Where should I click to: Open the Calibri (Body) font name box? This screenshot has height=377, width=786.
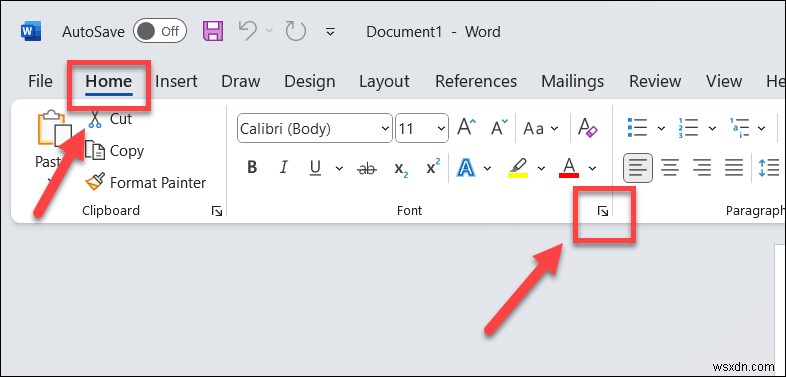tap(315, 129)
